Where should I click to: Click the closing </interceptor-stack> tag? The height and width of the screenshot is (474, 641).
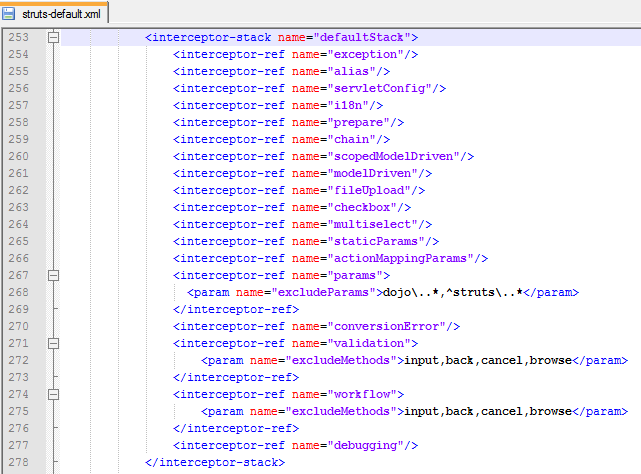(x=215, y=462)
